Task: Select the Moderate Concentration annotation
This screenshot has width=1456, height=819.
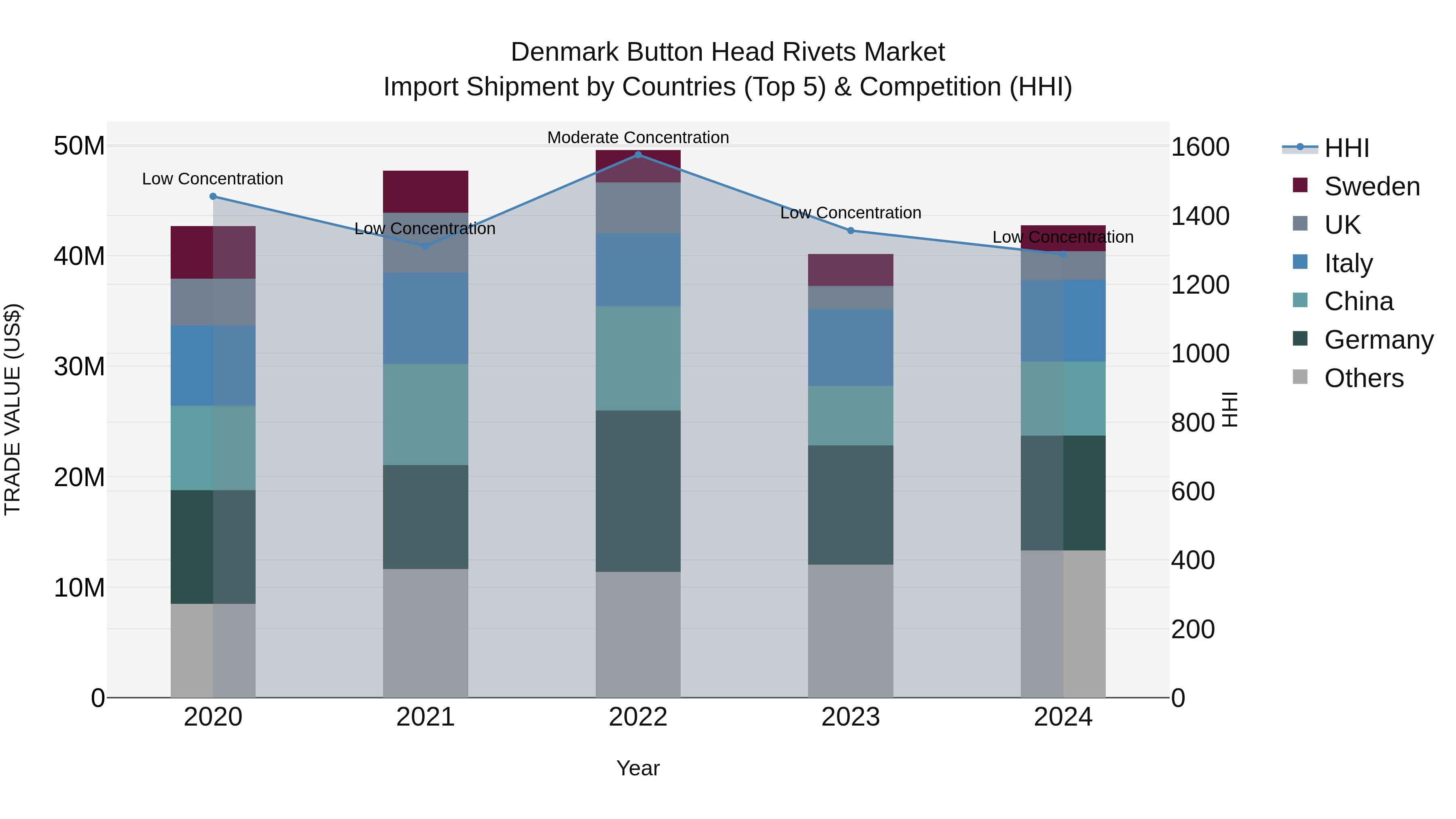Action: [x=638, y=138]
